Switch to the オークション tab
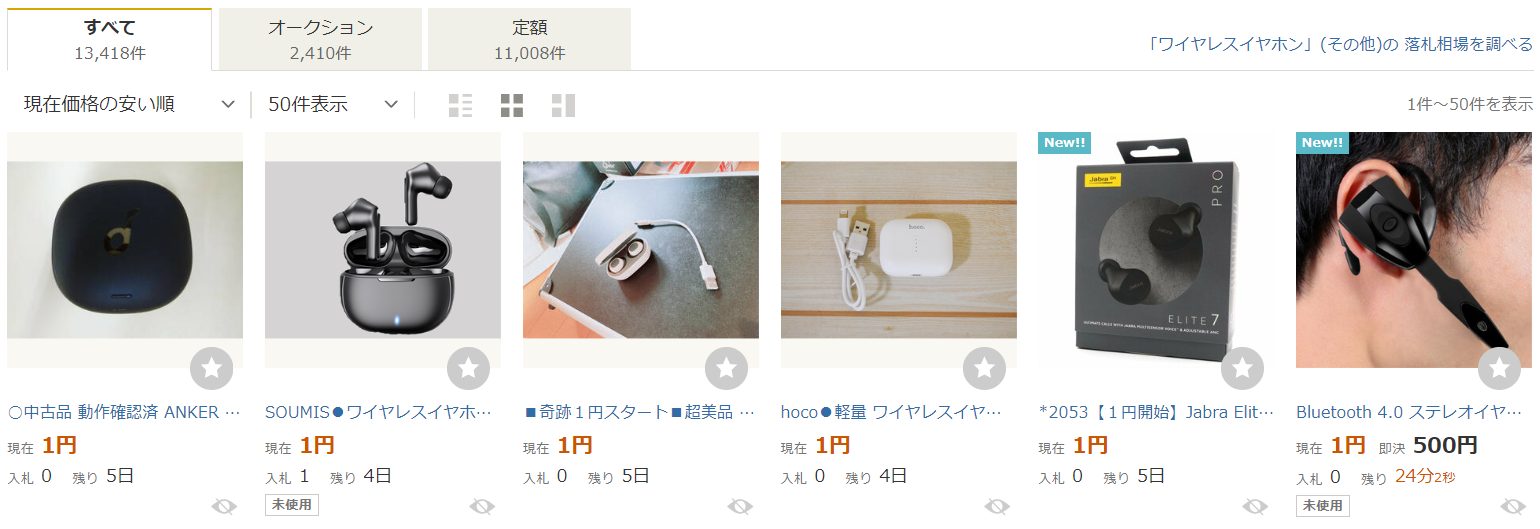This screenshot has height=529, width=1540. coord(320,40)
